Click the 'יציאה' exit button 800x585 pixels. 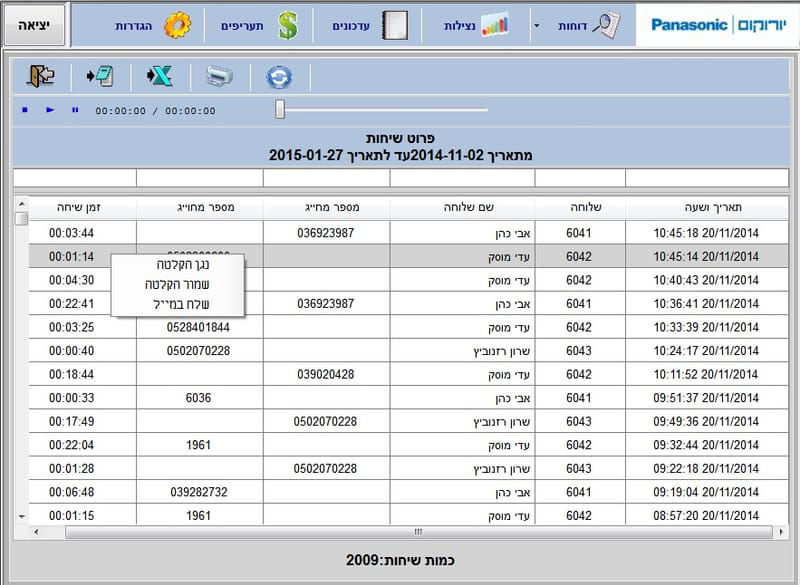pos(34,23)
